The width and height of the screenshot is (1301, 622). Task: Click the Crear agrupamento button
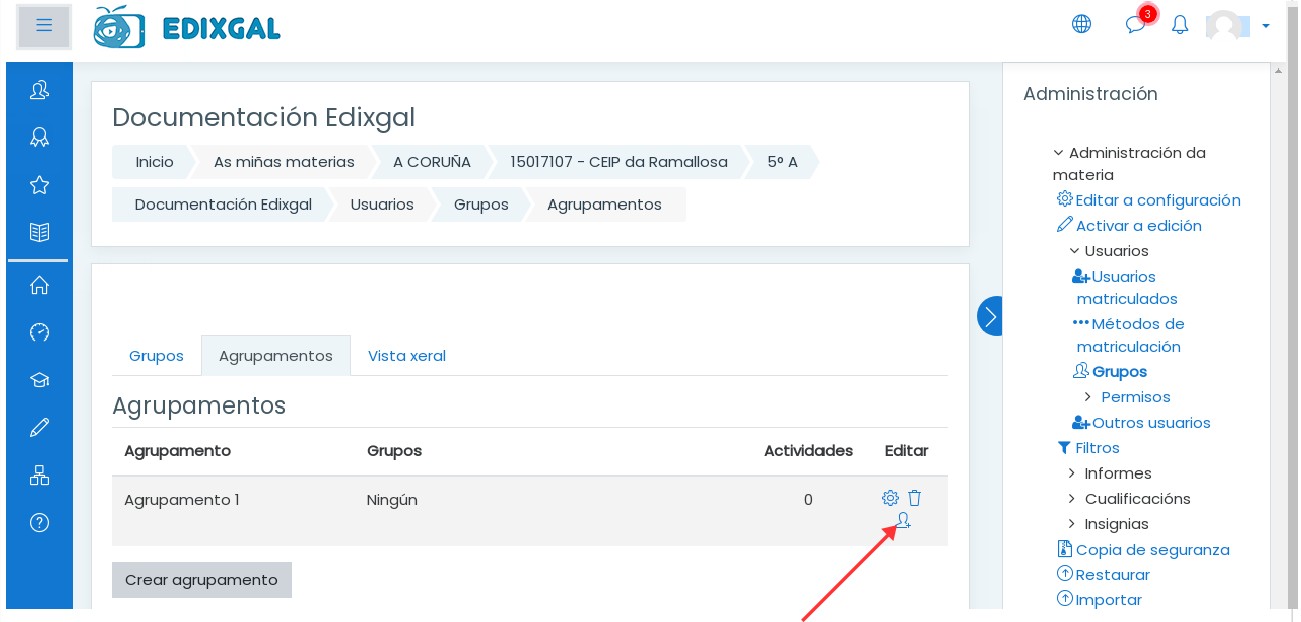201,580
